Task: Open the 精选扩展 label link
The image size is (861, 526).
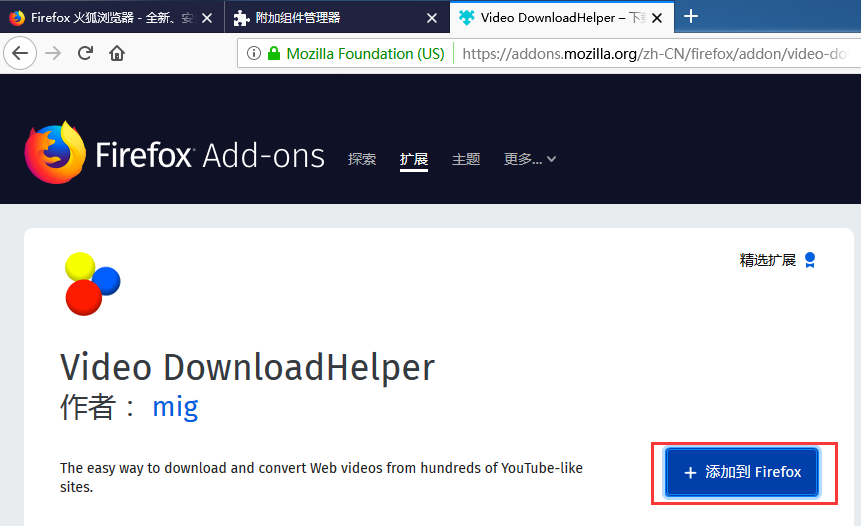Action: pyautogui.click(x=768, y=260)
